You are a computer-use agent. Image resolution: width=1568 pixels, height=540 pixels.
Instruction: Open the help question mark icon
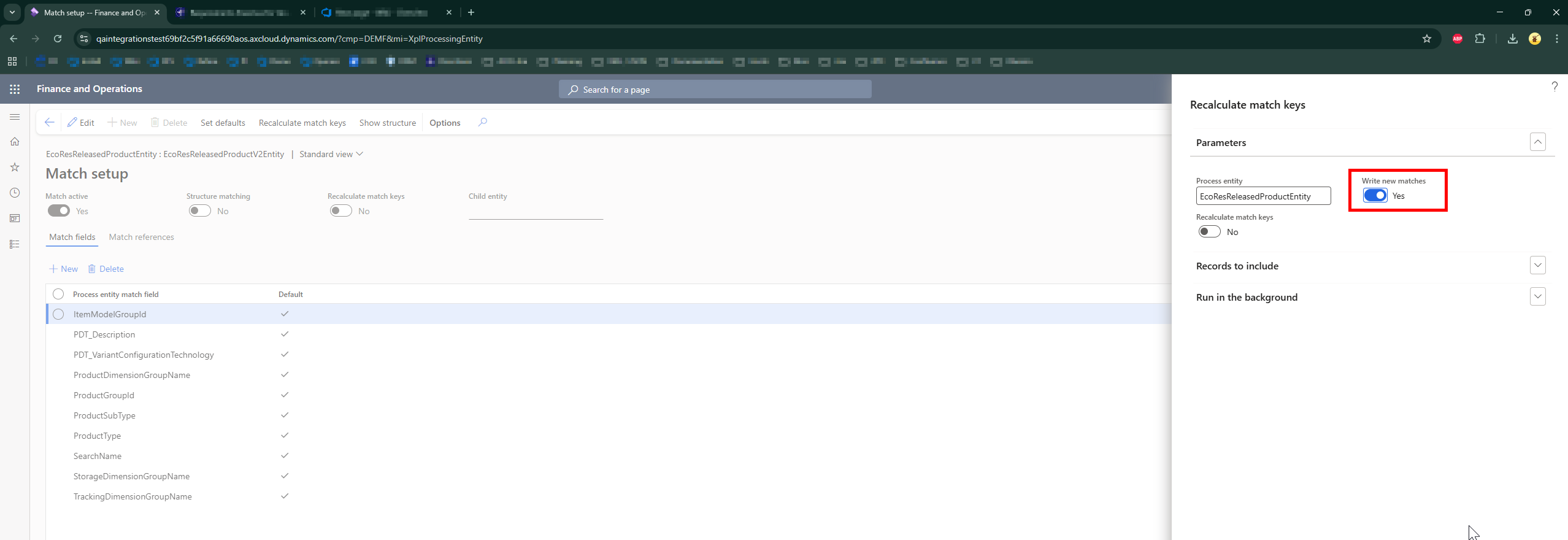[1554, 87]
